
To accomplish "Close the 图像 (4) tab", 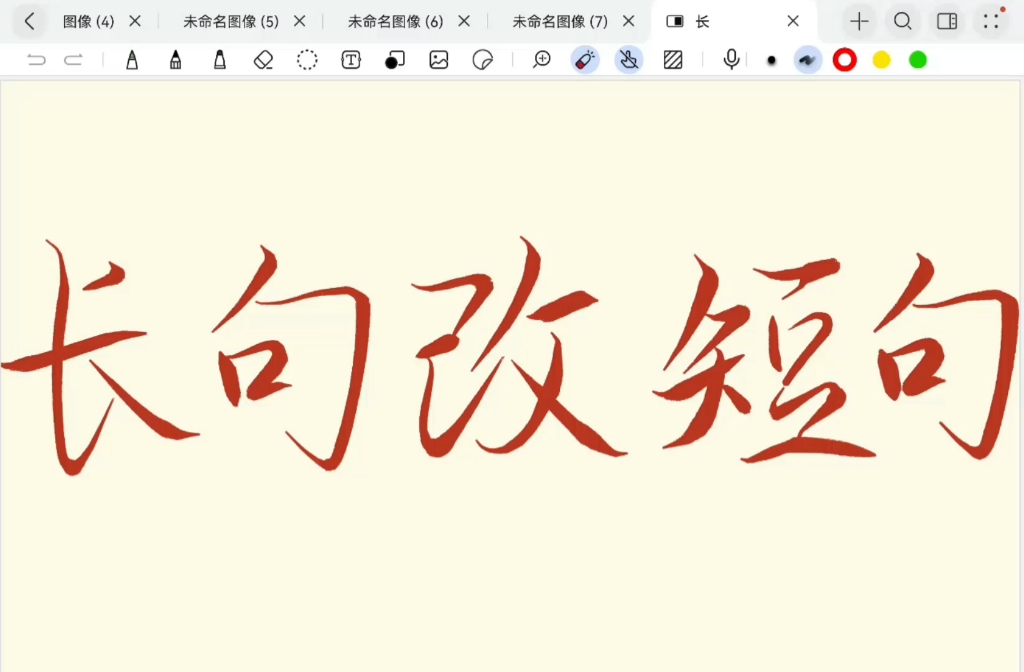I will click(135, 22).
